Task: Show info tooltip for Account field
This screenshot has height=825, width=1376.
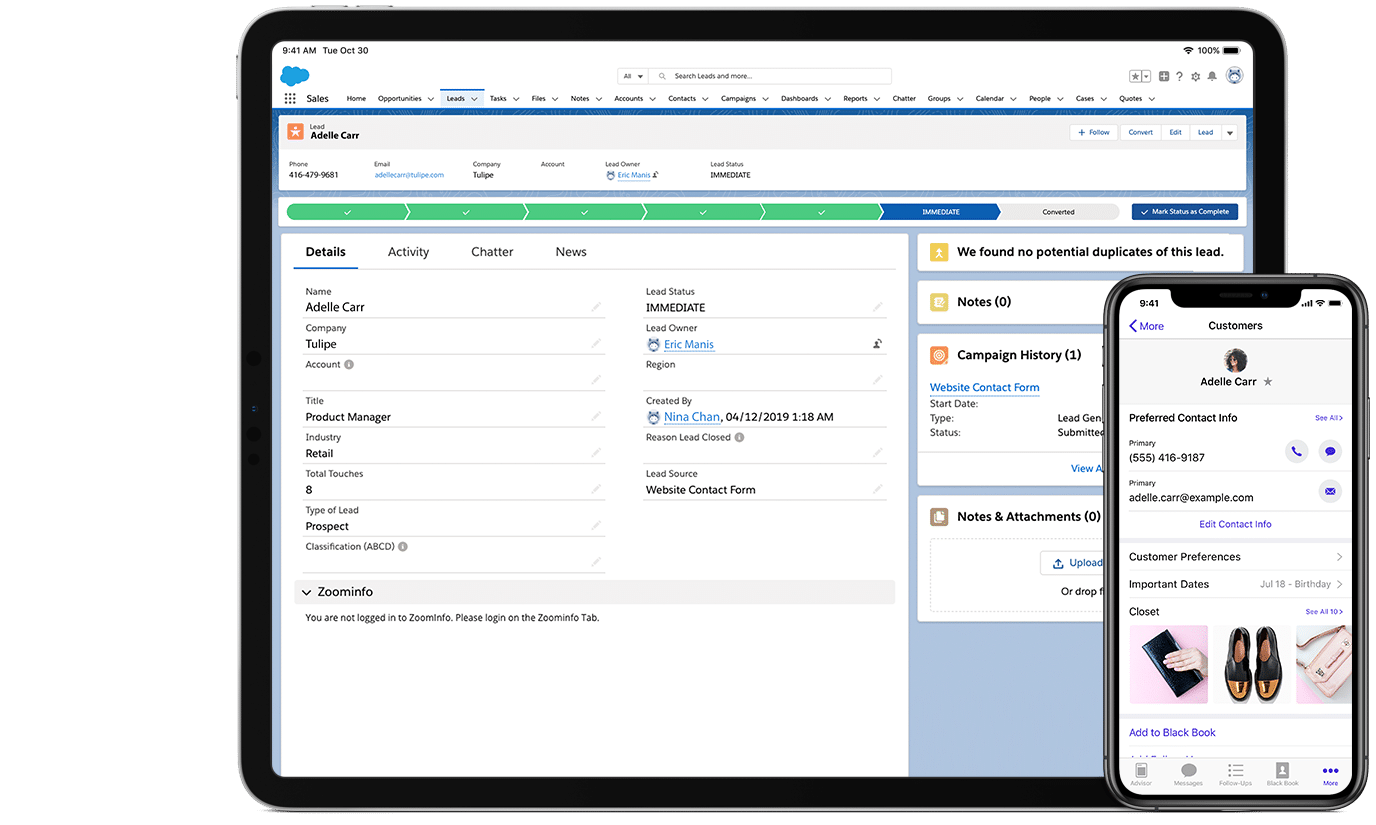Action: pyautogui.click(x=349, y=364)
